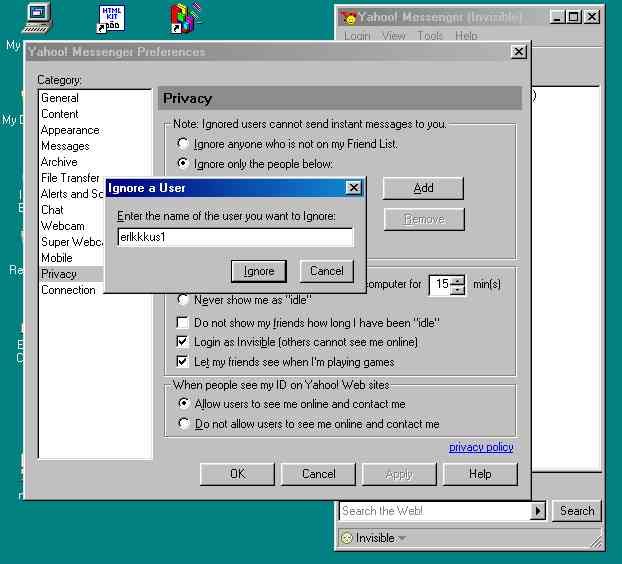Select Do not allow users to see me online
Screen dimensions: 622x564
[184, 423]
